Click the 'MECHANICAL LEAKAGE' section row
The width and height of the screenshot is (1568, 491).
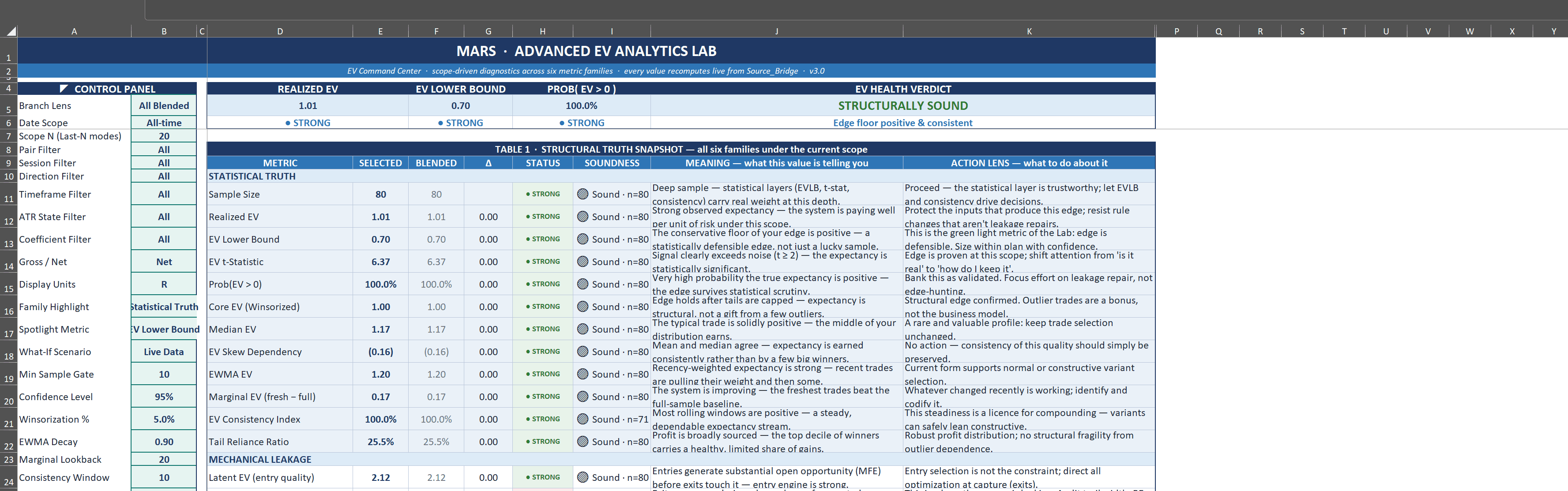[x=681, y=459]
